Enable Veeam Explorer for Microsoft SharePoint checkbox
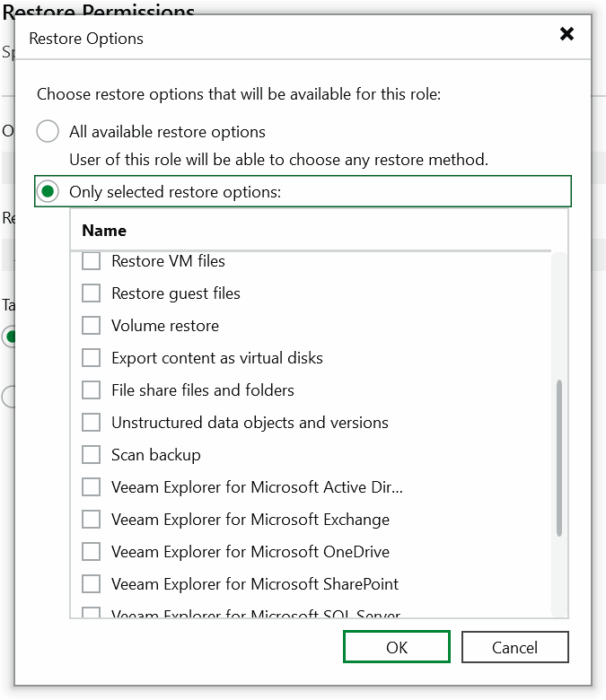Image resolution: width=606 pixels, height=700 pixels. point(91,583)
